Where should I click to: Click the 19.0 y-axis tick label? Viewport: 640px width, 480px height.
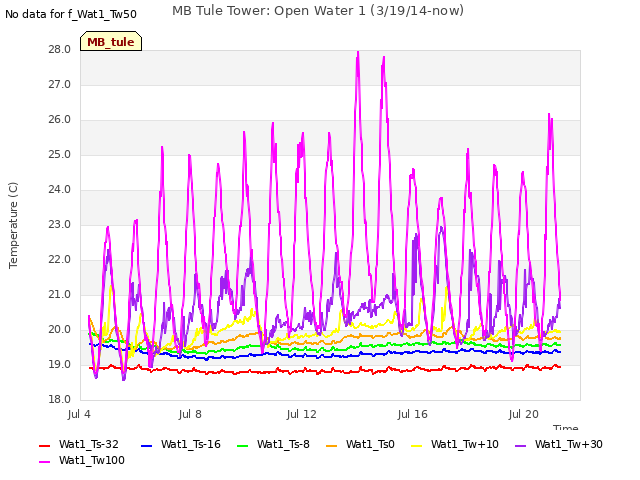[x=60, y=365]
